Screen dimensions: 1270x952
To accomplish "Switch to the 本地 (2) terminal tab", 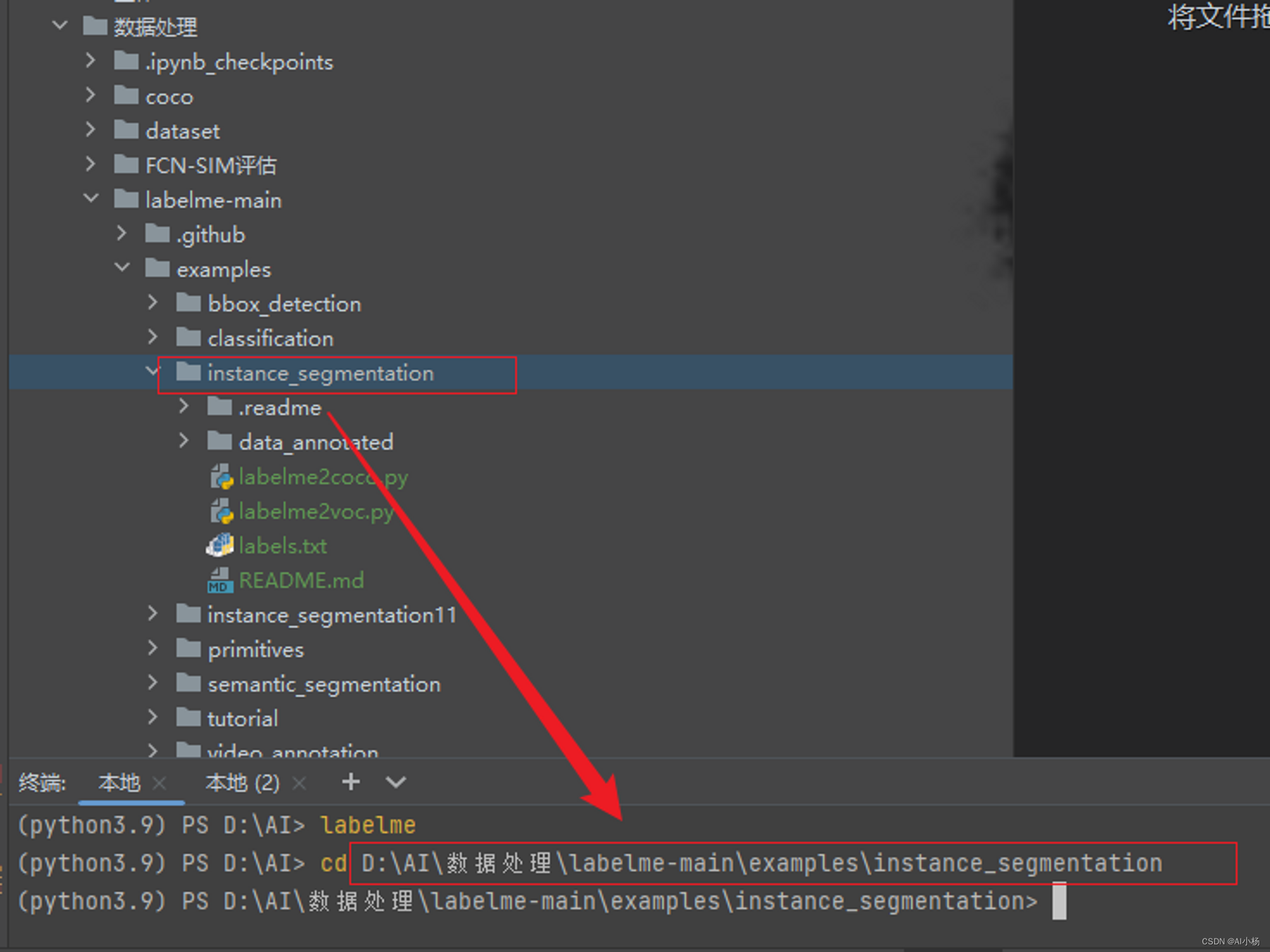I will [x=243, y=782].
